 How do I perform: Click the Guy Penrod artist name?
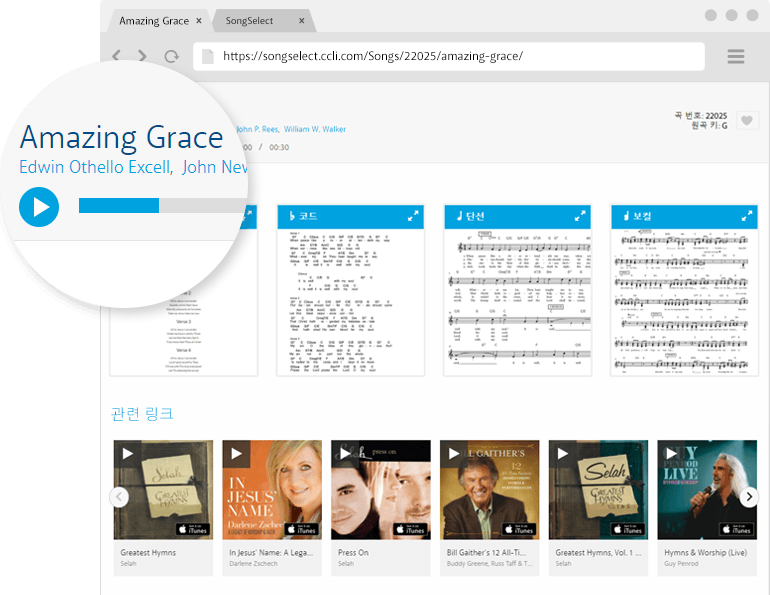pos(681,564)
